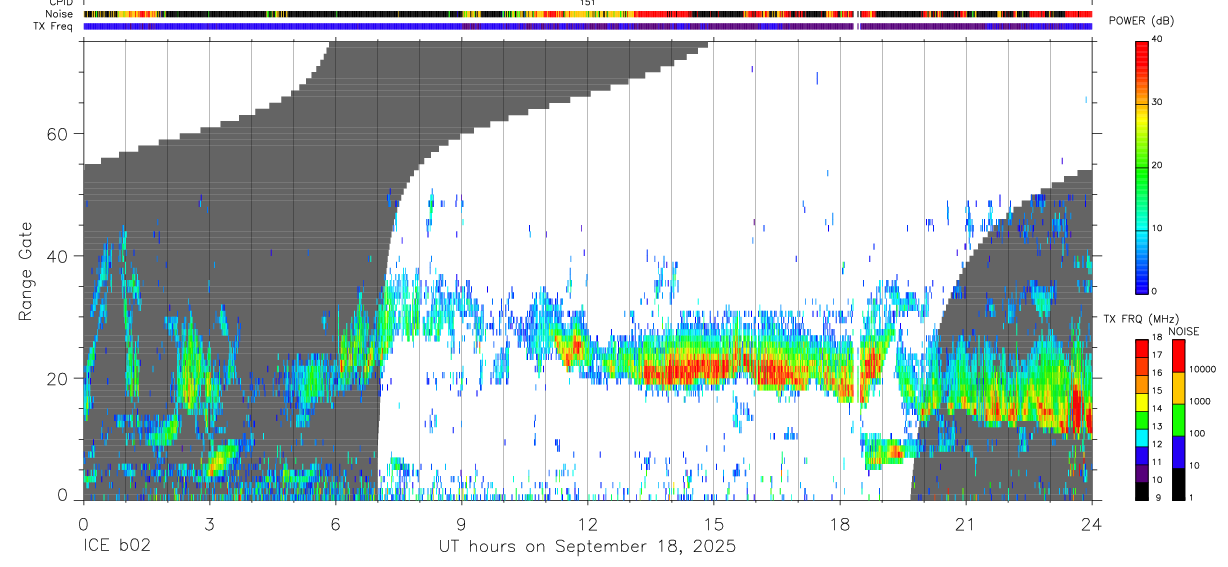The width and height of the screenshot is (1228, 567).
Task: Click the 30 label on power colorbar
Action: coord(1158,103)
